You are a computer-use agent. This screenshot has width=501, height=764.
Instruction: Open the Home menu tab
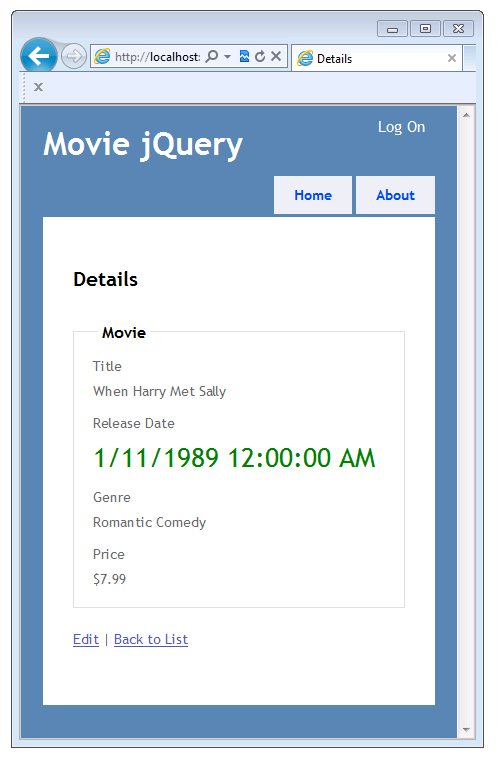pos(313,195)
